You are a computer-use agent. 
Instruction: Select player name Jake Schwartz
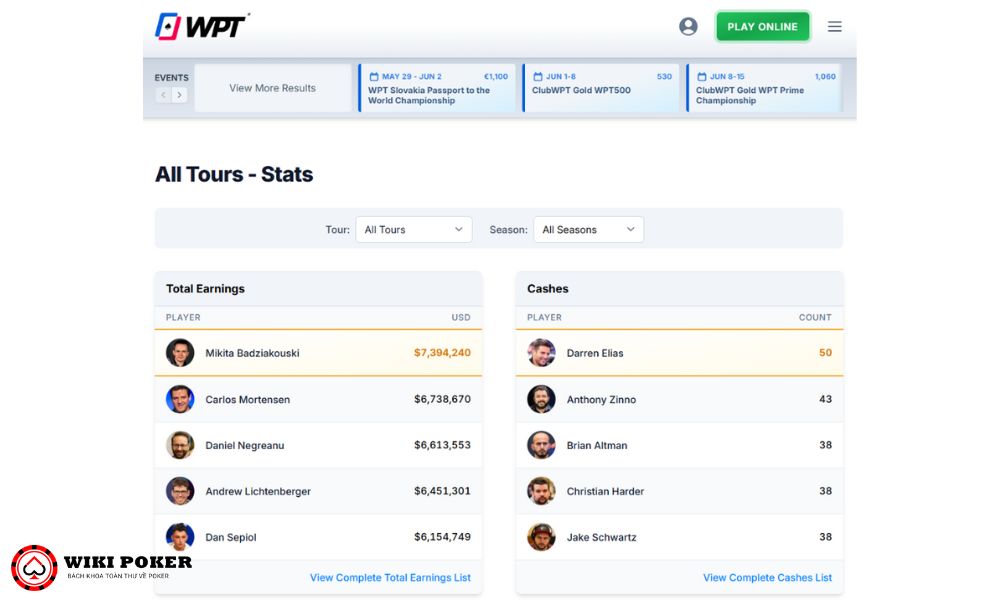click(601, 538)
